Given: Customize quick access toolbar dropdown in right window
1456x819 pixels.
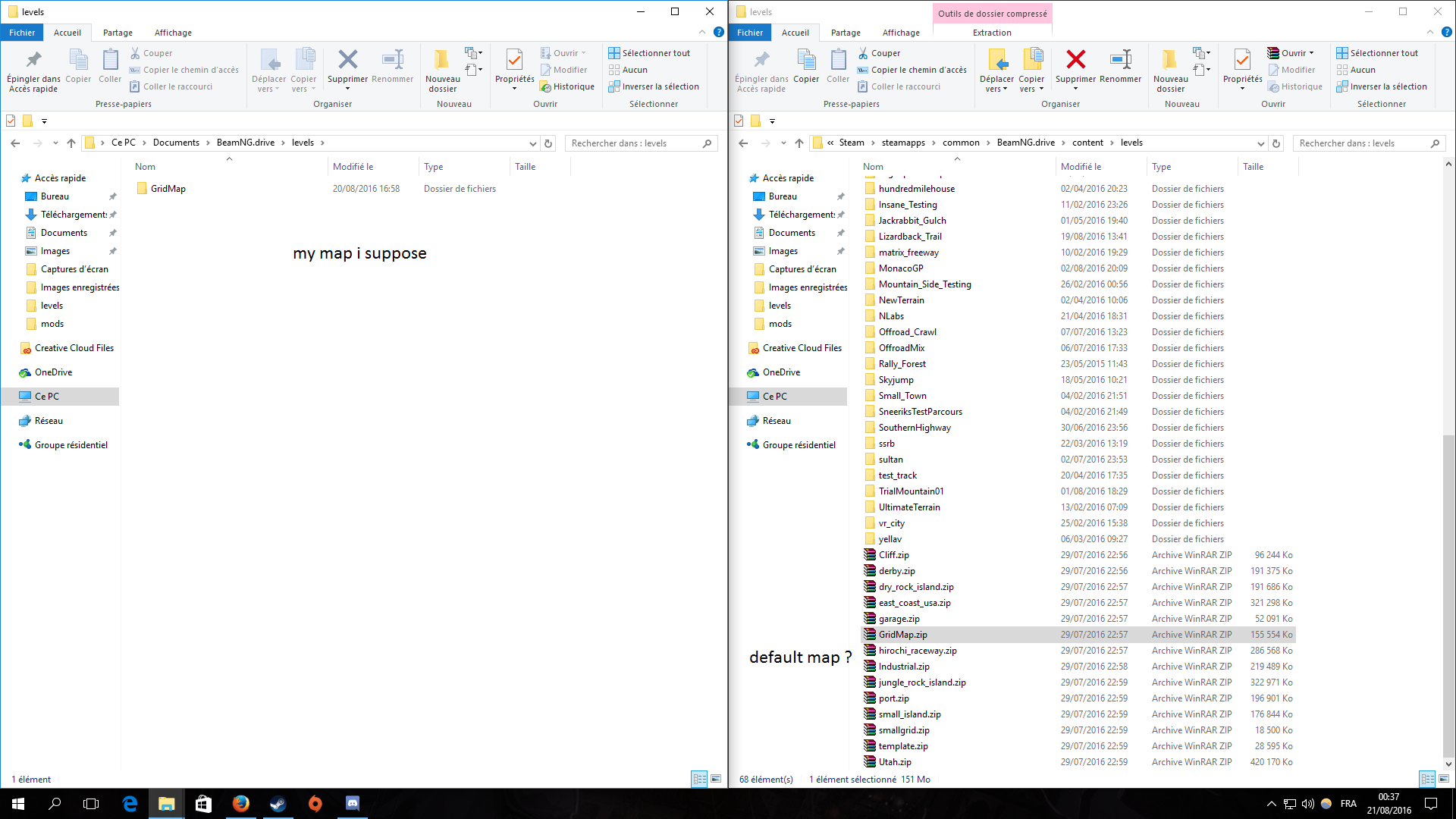Looking at the screenshot, I should 772,121.
